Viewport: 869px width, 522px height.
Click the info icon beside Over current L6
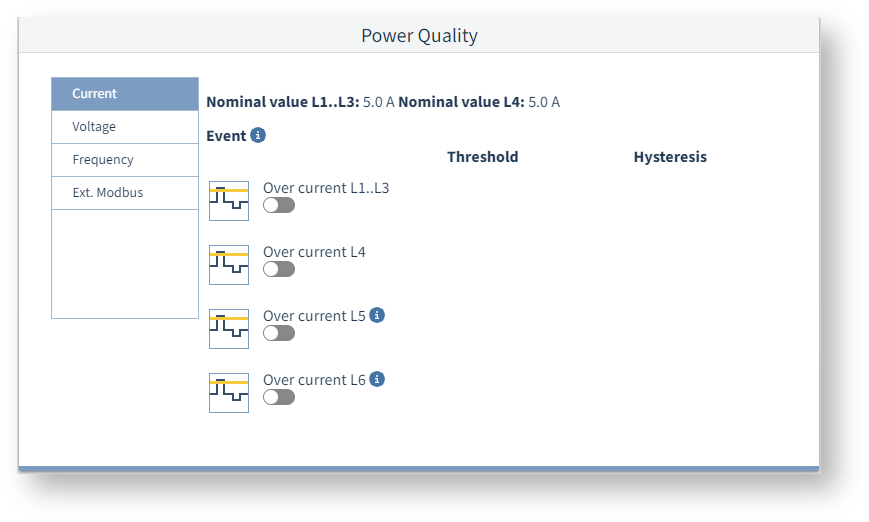point(377,379)
